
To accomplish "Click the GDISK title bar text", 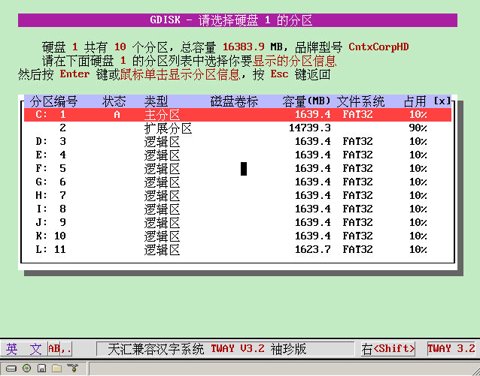I will 231,20.
